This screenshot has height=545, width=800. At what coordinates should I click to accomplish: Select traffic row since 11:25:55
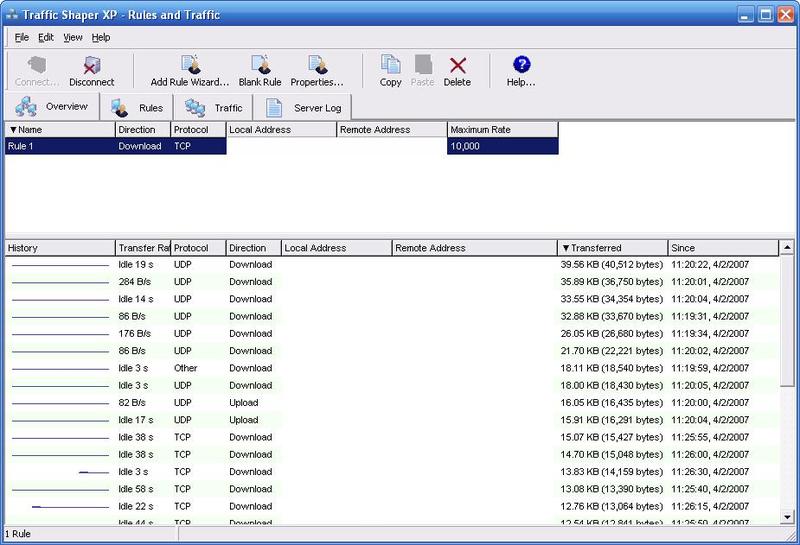(x=392, y=437)
